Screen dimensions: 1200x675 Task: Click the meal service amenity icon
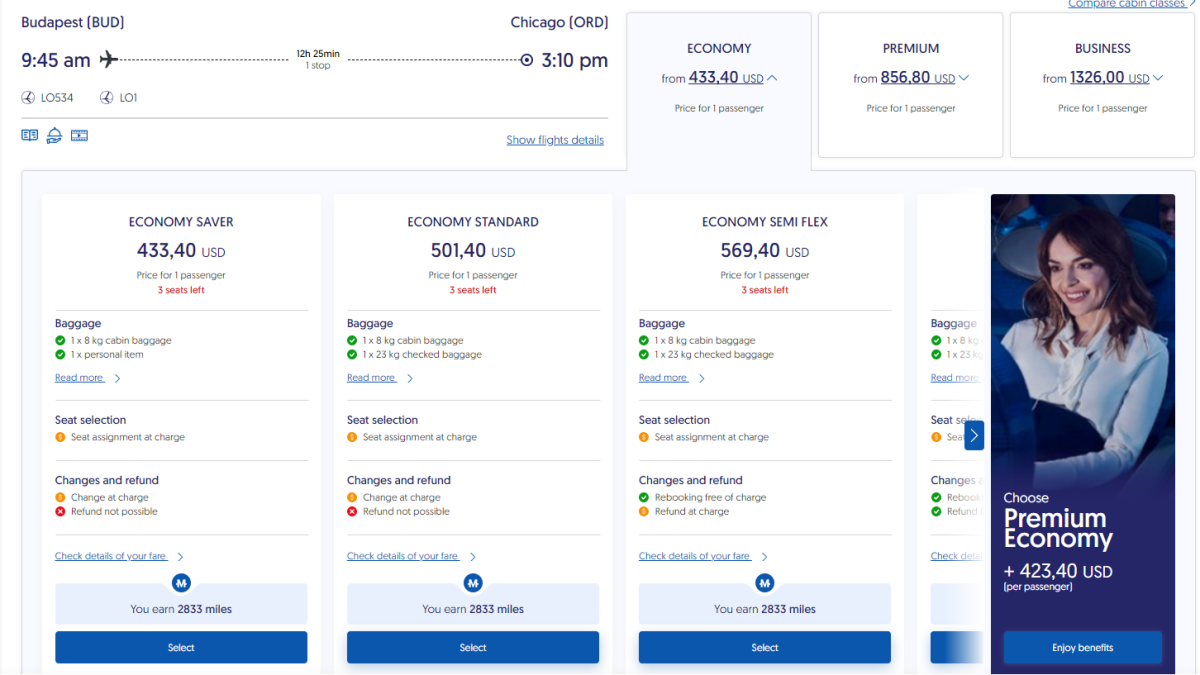[x=54, y=135]
